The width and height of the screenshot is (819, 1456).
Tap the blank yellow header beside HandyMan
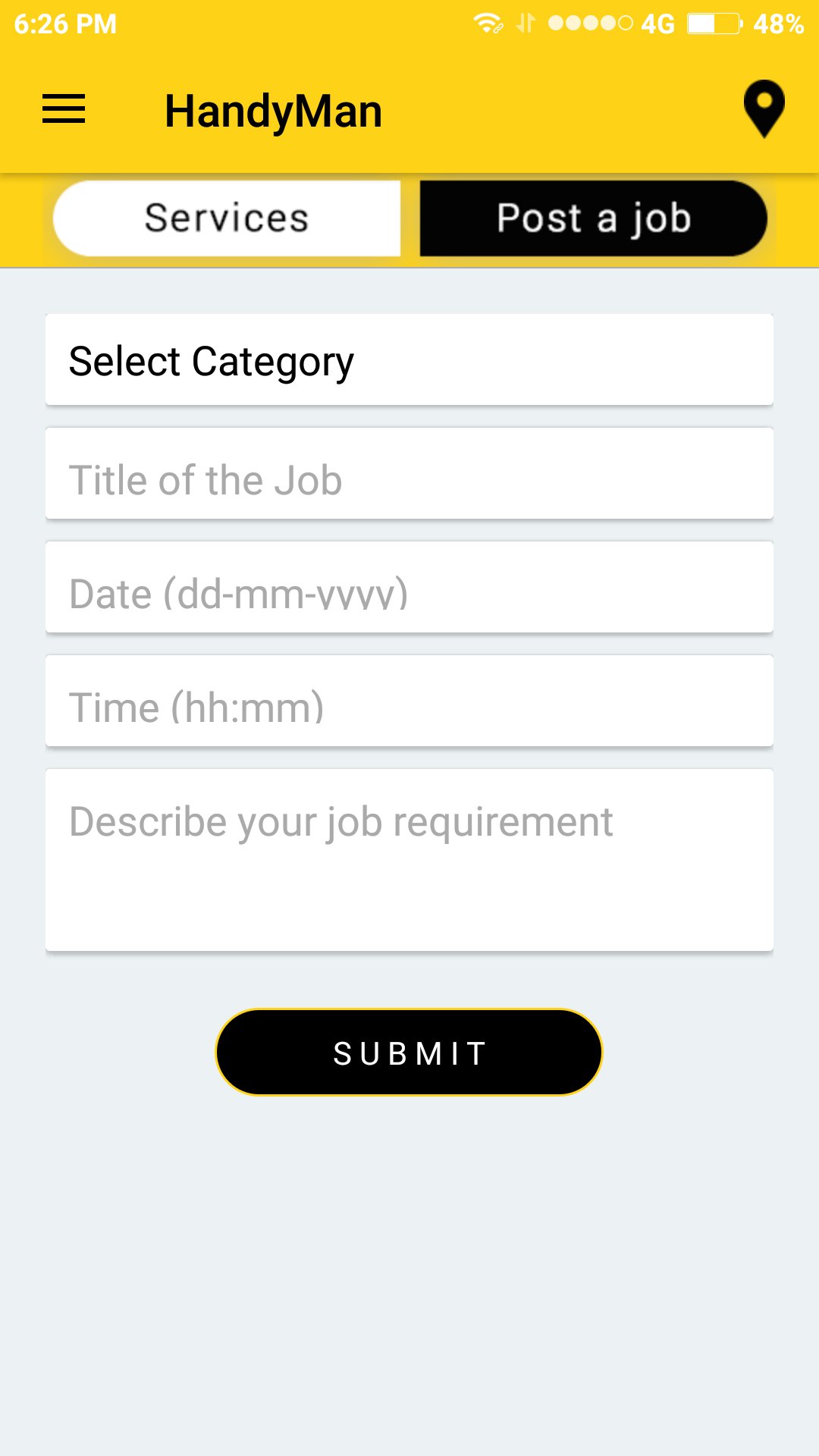pos(561,111)
